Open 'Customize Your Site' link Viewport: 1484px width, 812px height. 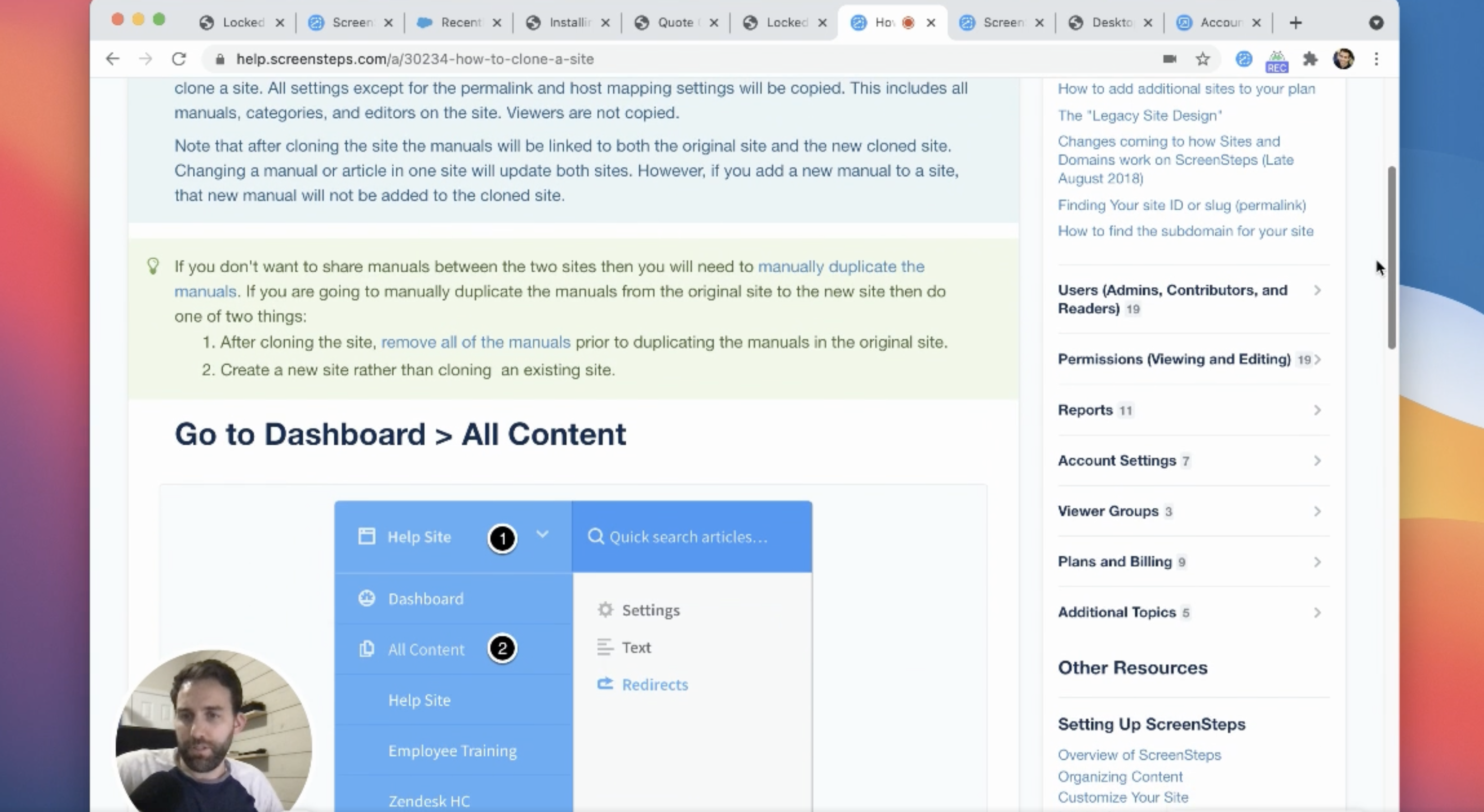pos(1123,798)
